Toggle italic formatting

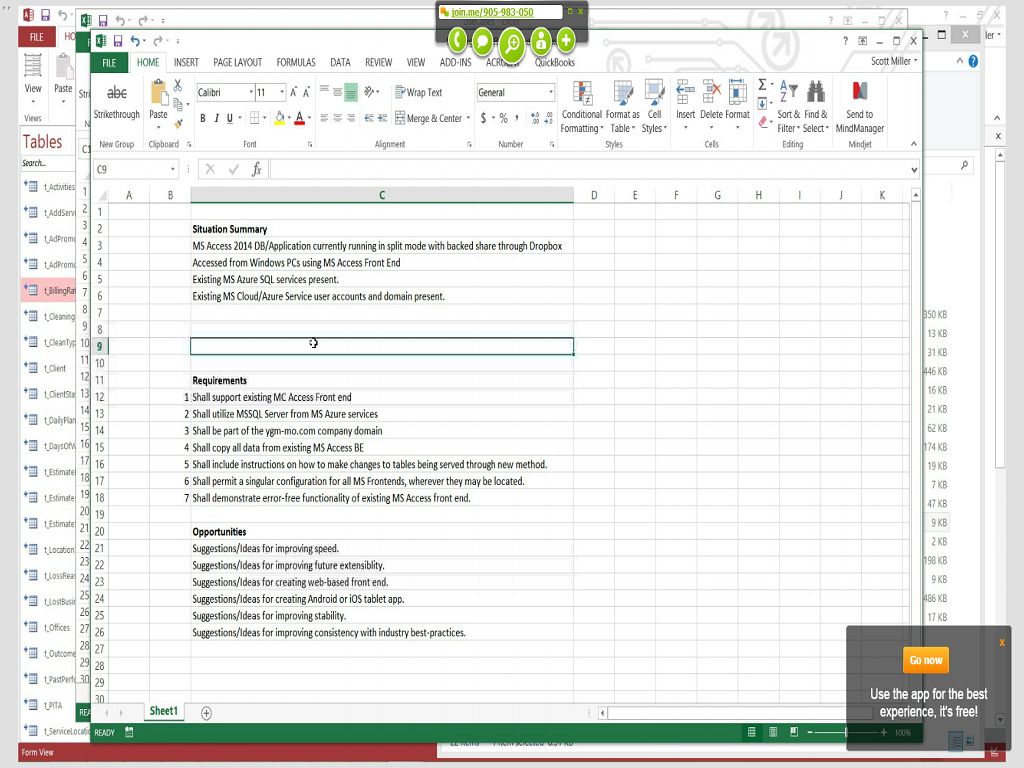[216, 118]
